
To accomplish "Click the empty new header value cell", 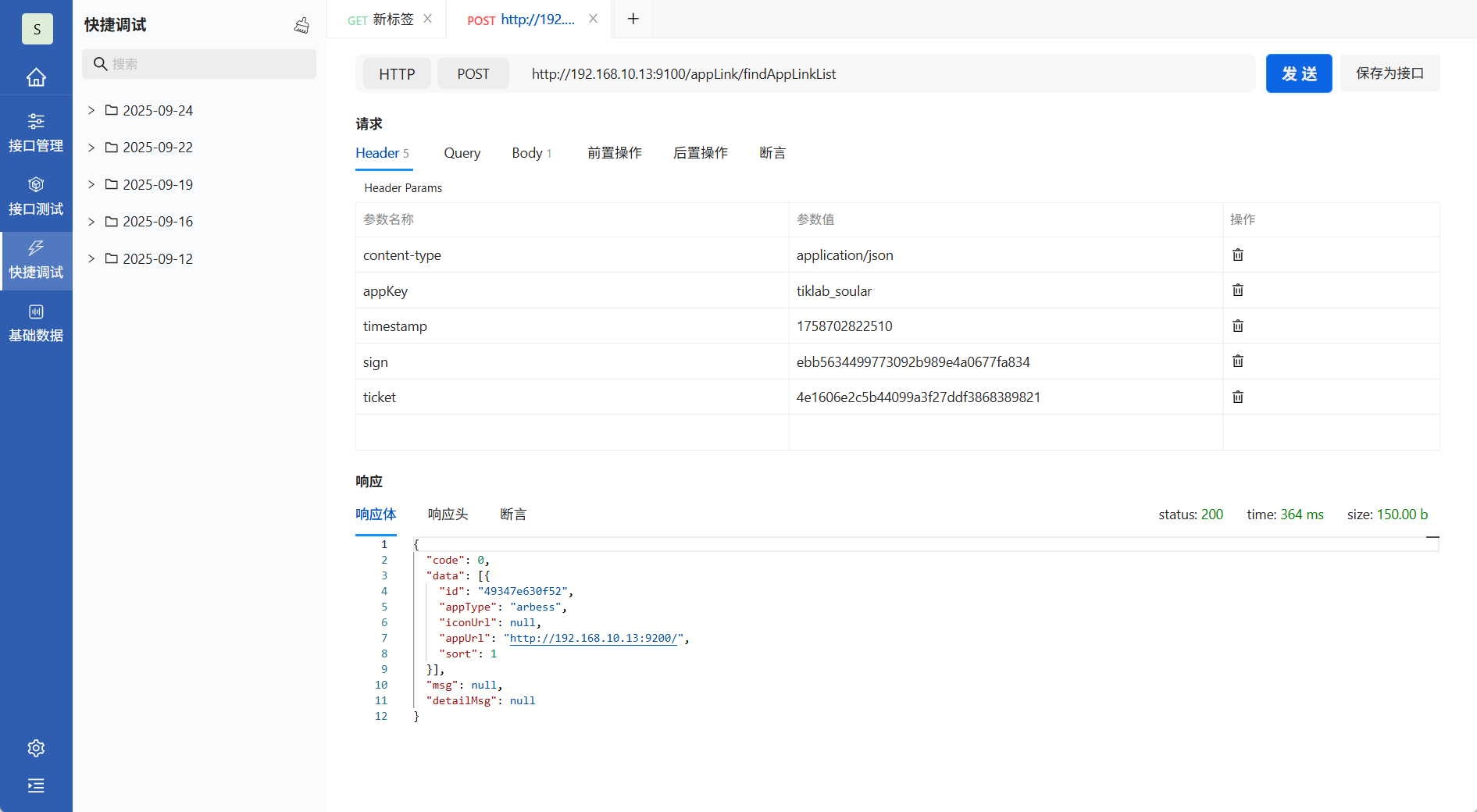I will 1006,433.
